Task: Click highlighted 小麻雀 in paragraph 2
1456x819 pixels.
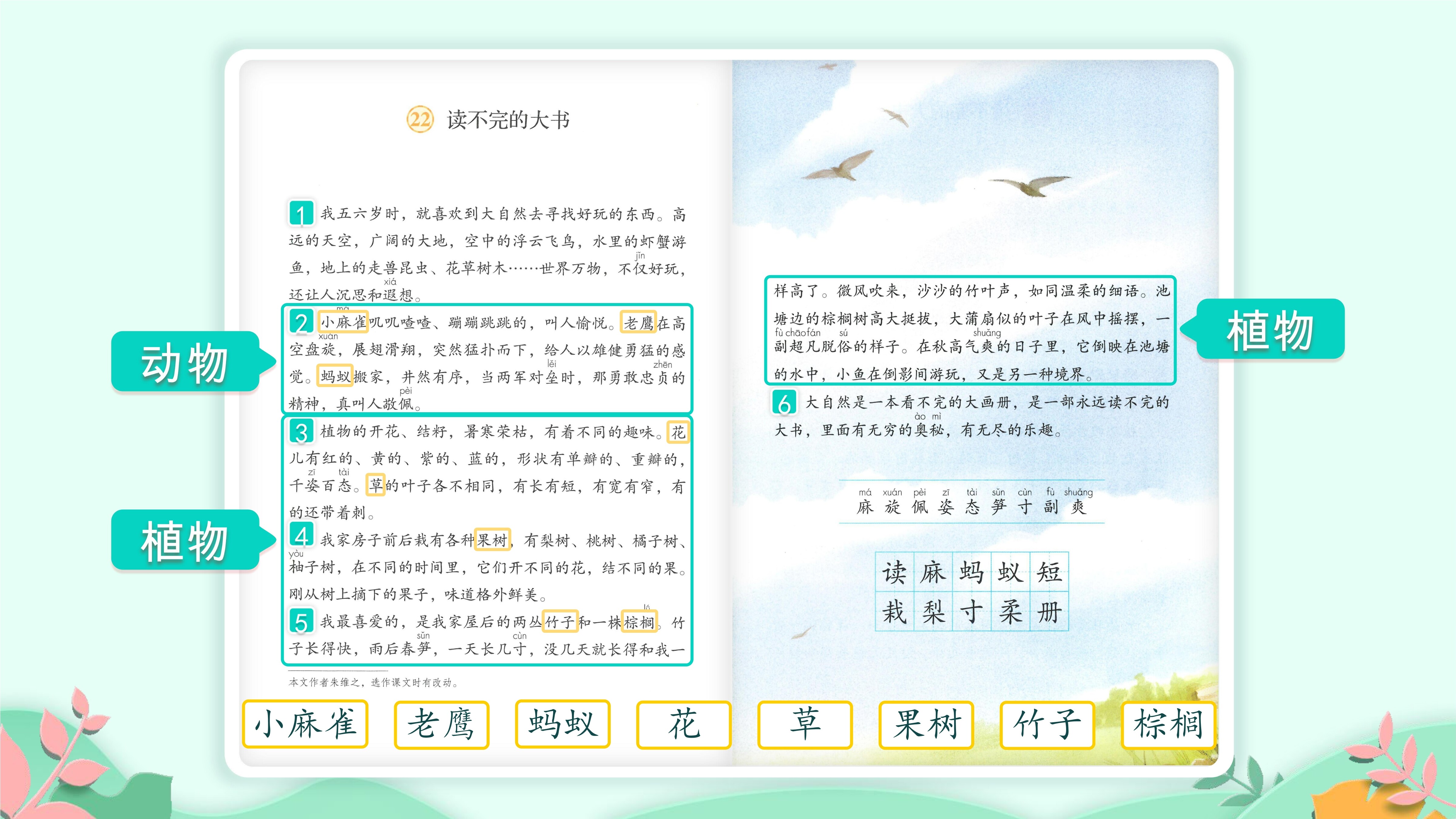Action: pyautogui.click(x=343, y=322)
